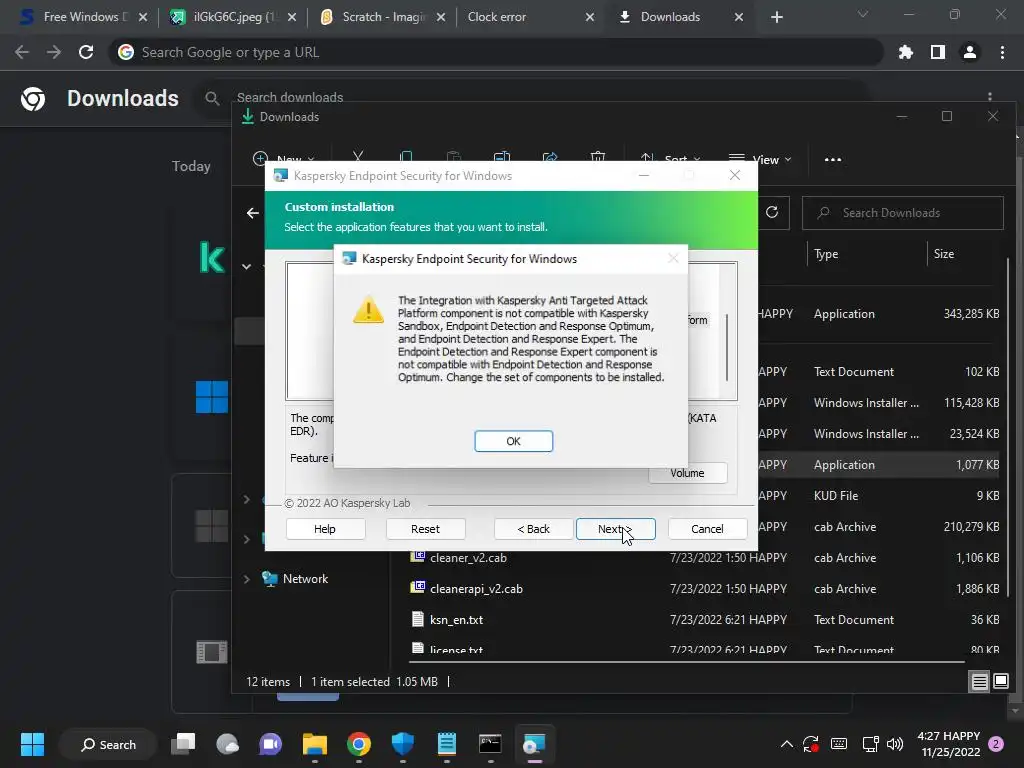This screenshot has width=1024, height=768.
Task: Click the Search Downloads box in Explorer
Action: tap(903, 213)
